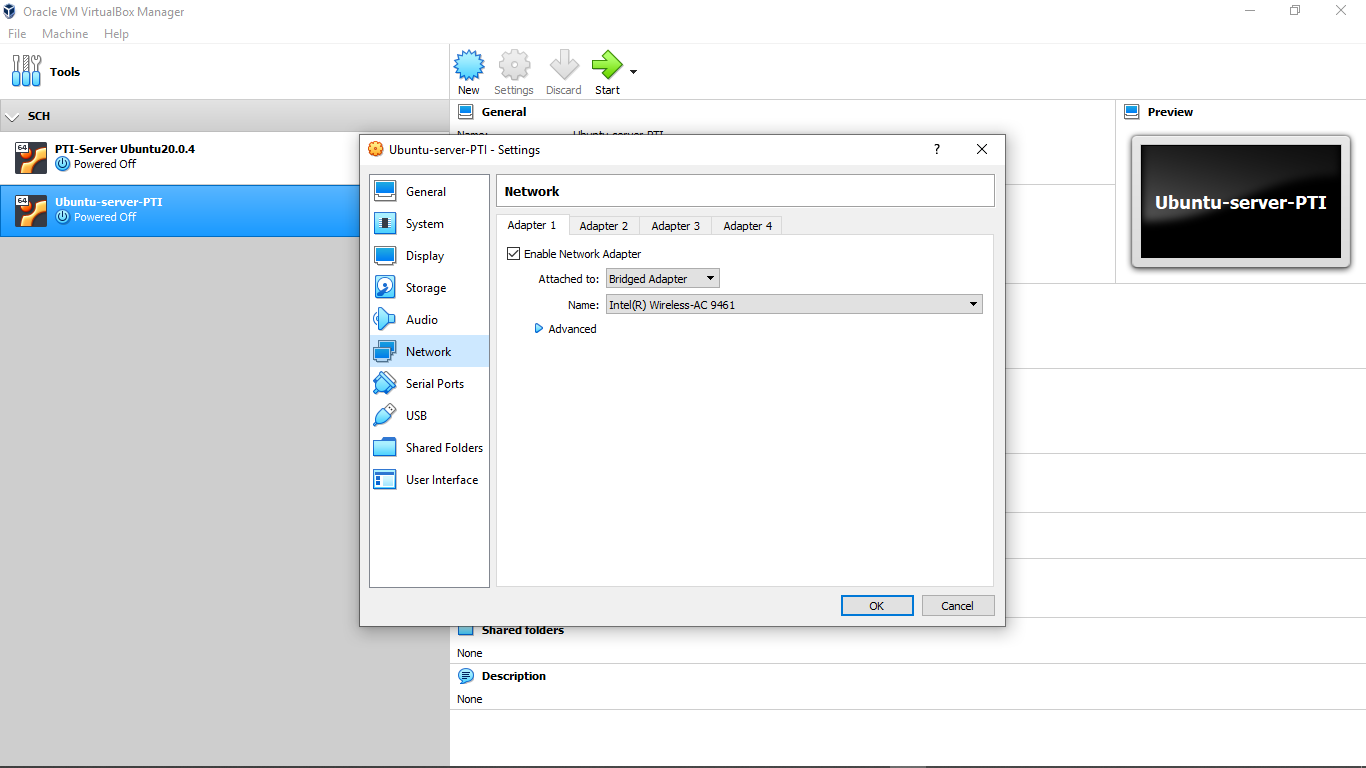Viewport: 1366px width, 768px height.
Task: Switch to Adapter 4 tab
Action: (x=748, y=226)
